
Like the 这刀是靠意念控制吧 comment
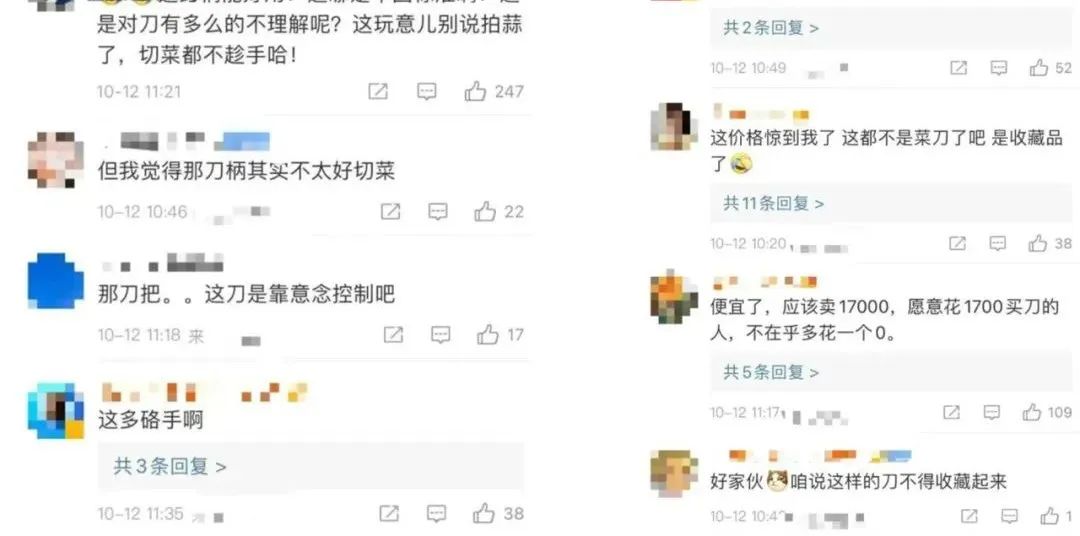coord(488,335)
